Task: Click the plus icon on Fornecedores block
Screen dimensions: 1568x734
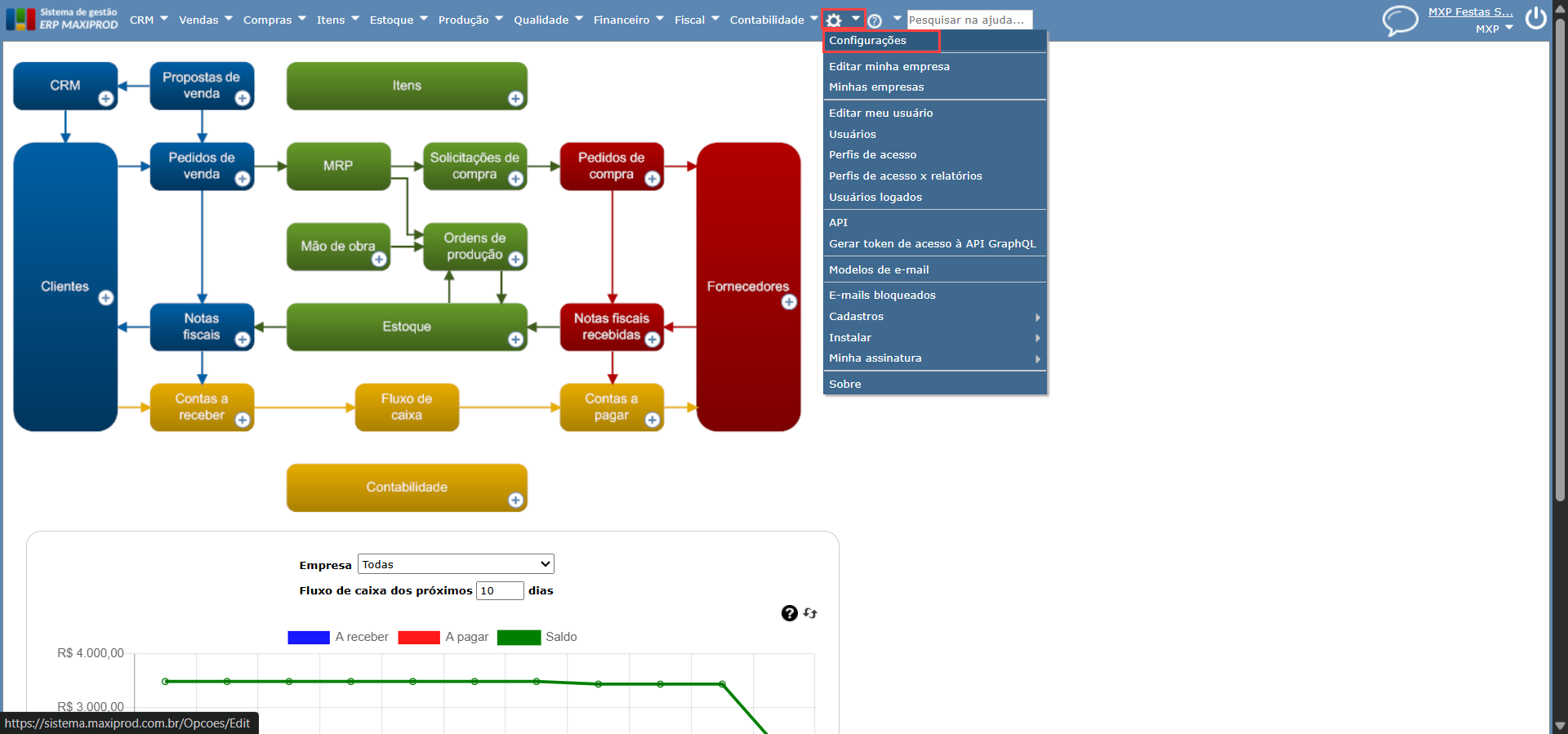Action: coord(789,302)
